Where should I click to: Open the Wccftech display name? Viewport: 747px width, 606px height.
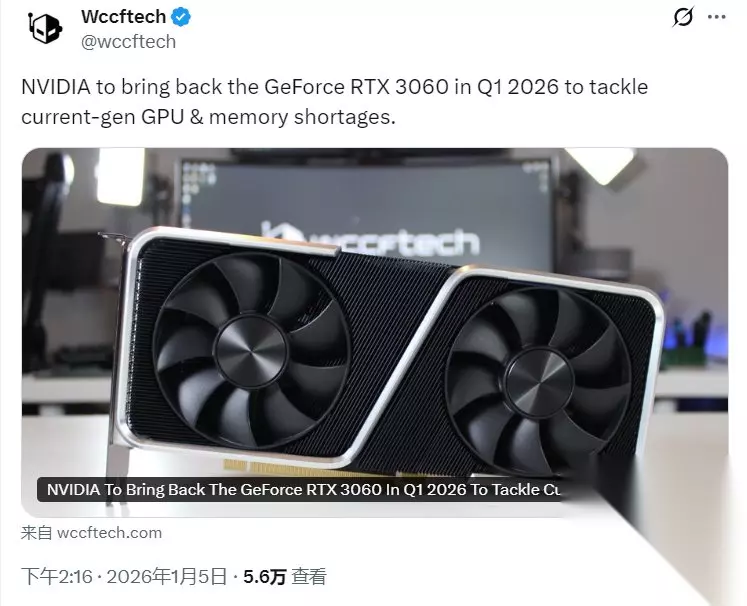click(123, 17)
